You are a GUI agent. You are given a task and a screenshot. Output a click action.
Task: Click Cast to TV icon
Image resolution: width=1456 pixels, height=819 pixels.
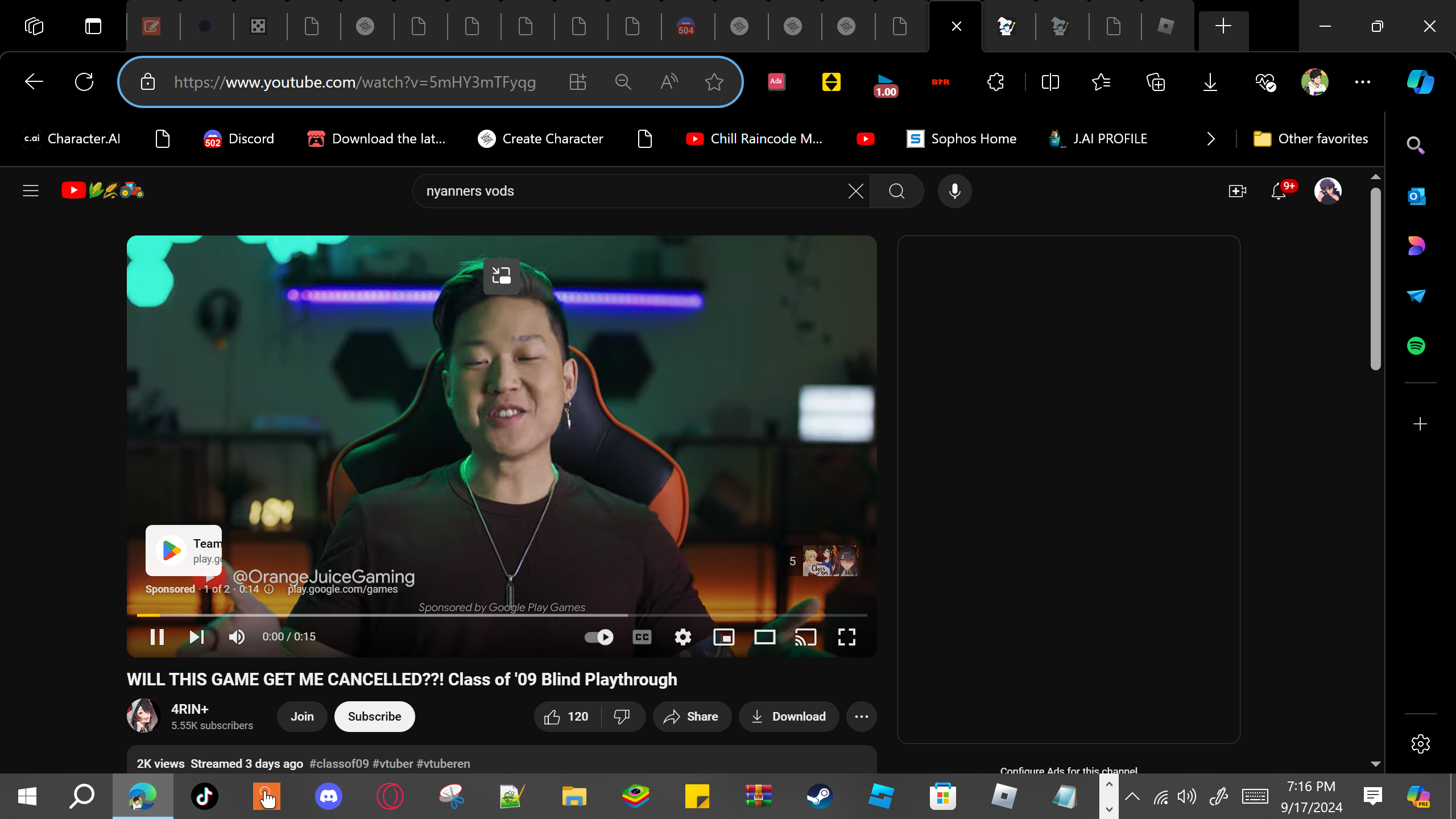click(x=805, y=637)
